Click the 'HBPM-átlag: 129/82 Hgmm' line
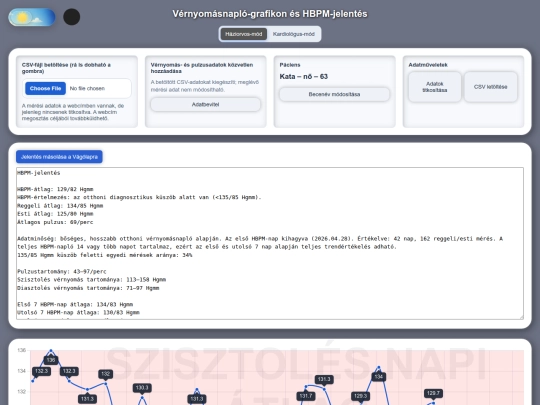 pyautogui.click(x=55, y=189)
